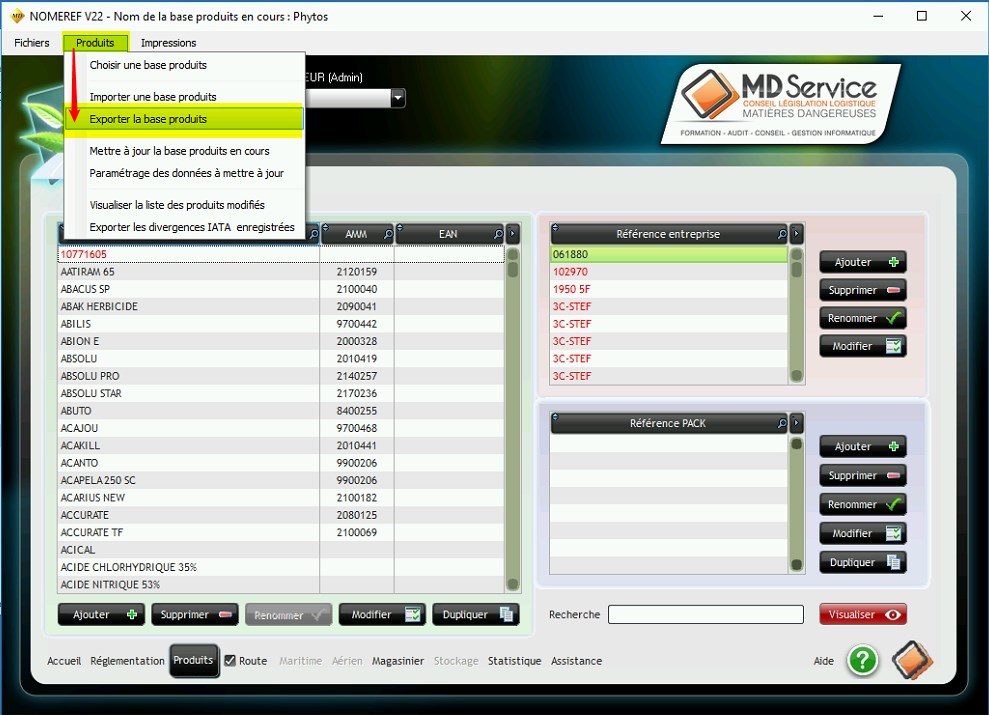Screen dimensions: 989x715
Task: Click the products list vertical scrollbar
Action: click(513, 420)
